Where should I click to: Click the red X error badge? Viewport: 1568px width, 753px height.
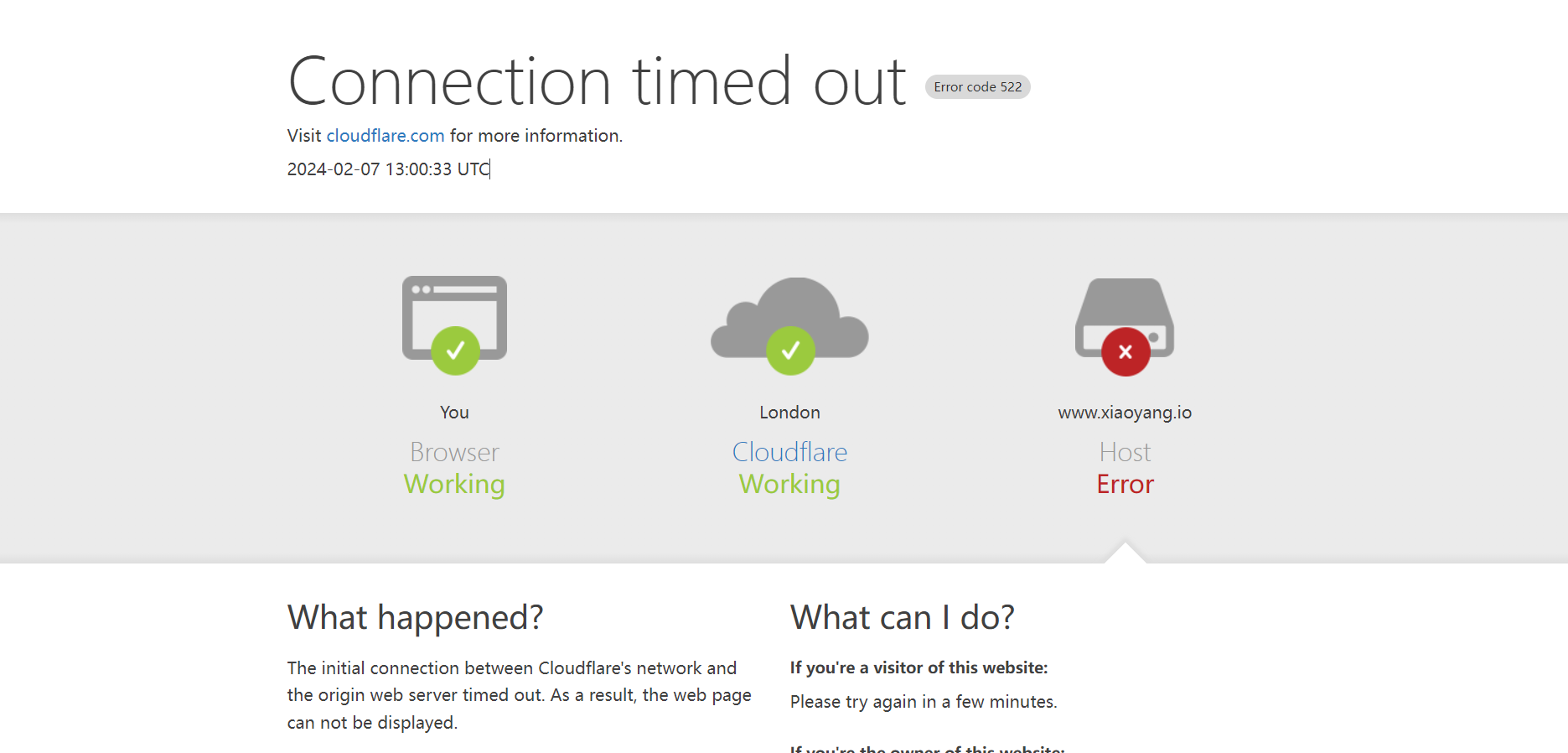click(x=1126, y=351)
